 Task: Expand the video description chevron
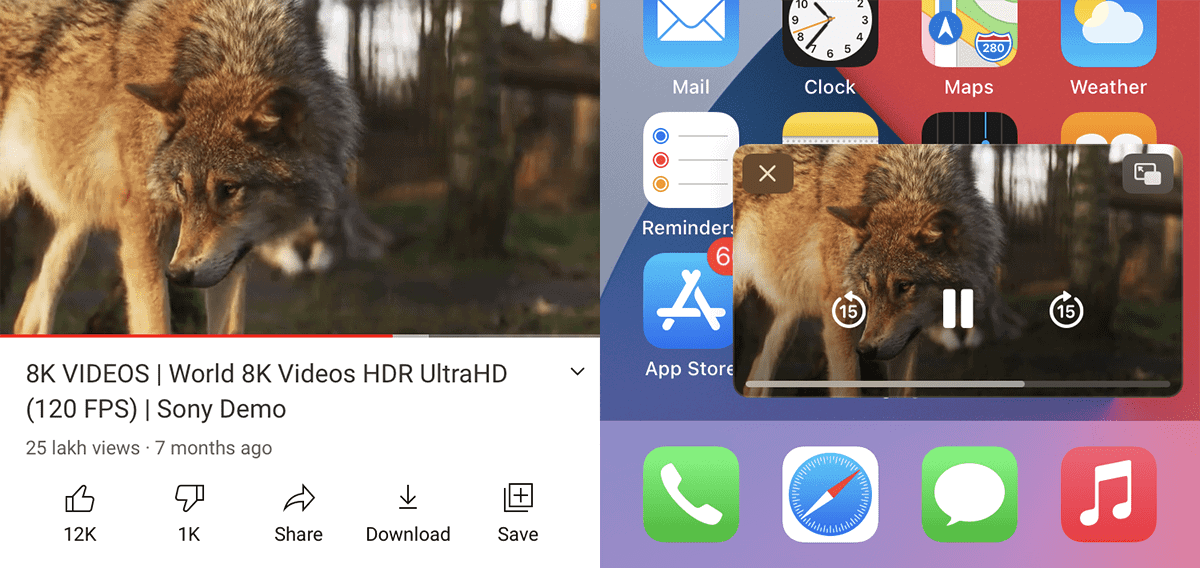point(577,372)
